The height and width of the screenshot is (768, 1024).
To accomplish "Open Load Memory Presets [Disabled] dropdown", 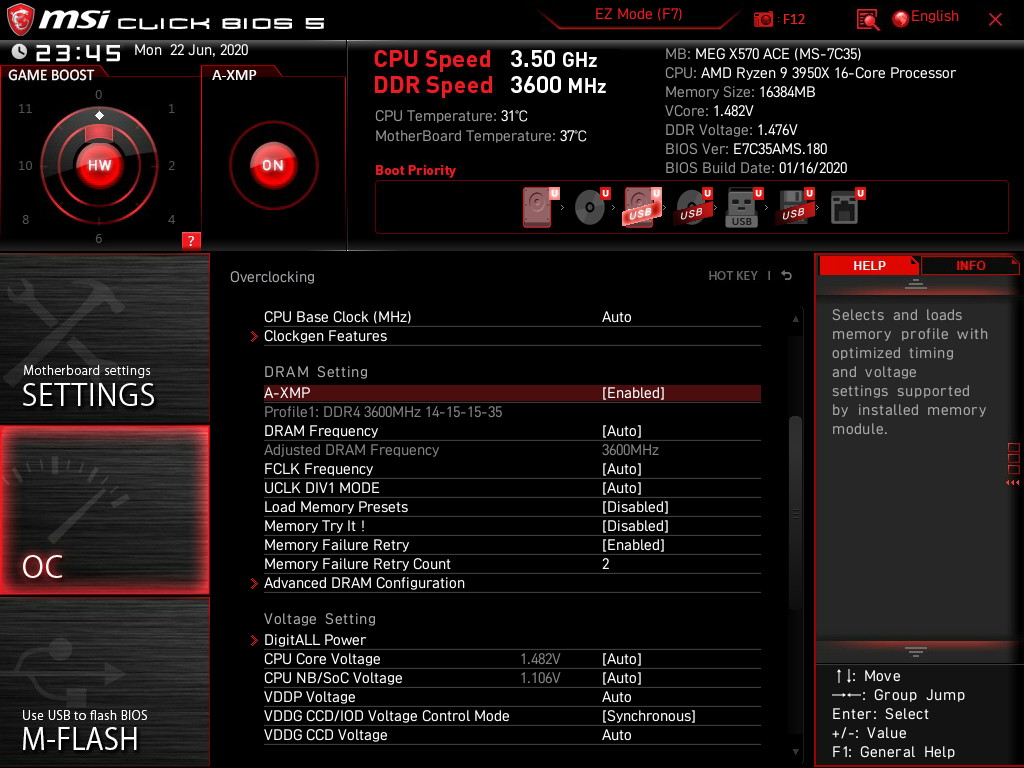I will click(x=512, y=507).
